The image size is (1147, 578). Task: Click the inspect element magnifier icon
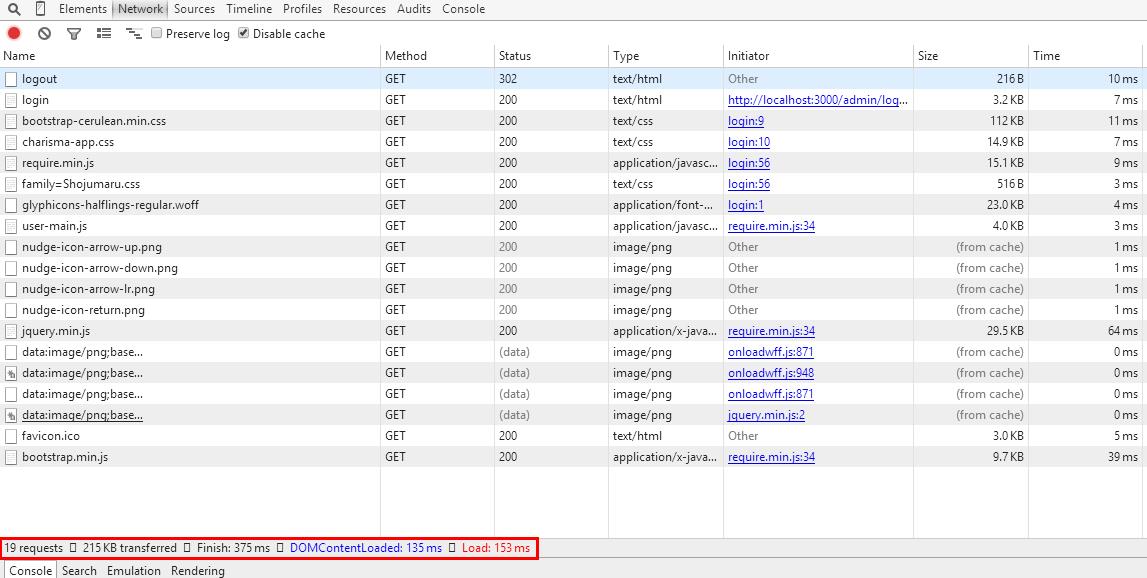14,9
